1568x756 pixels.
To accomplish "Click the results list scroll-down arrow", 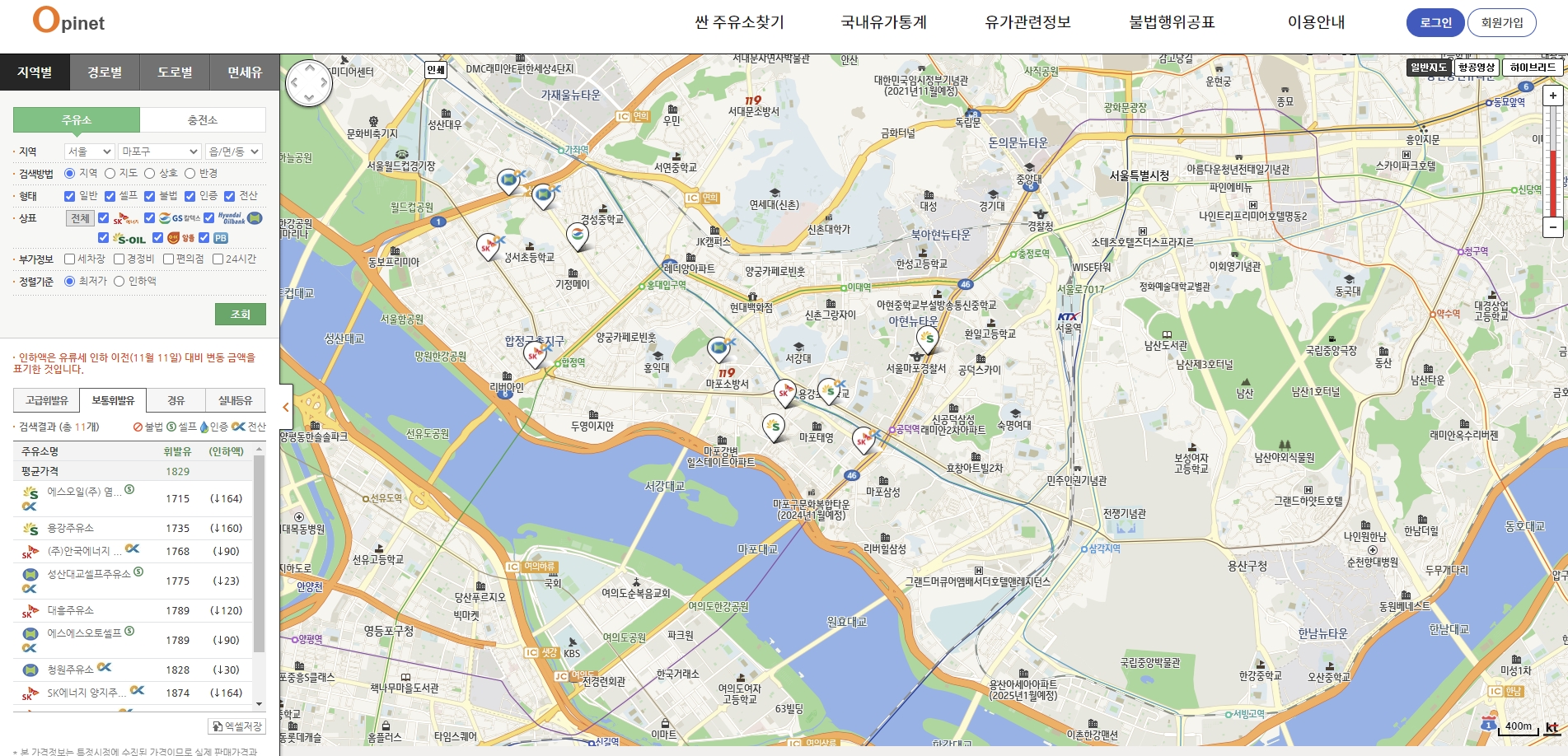I will (x=260, y=704).
